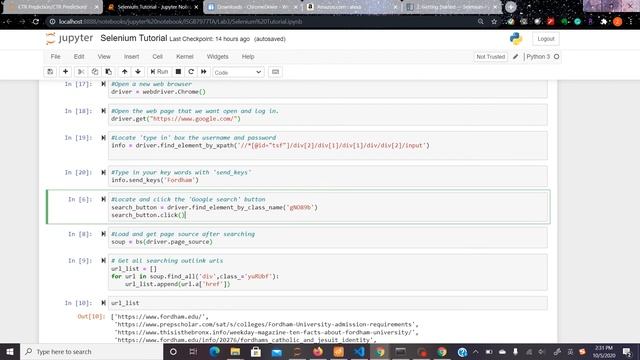640x360 pixels.
Task: Run cell In [17] with its gutter icon
Action: coord(103,84)
